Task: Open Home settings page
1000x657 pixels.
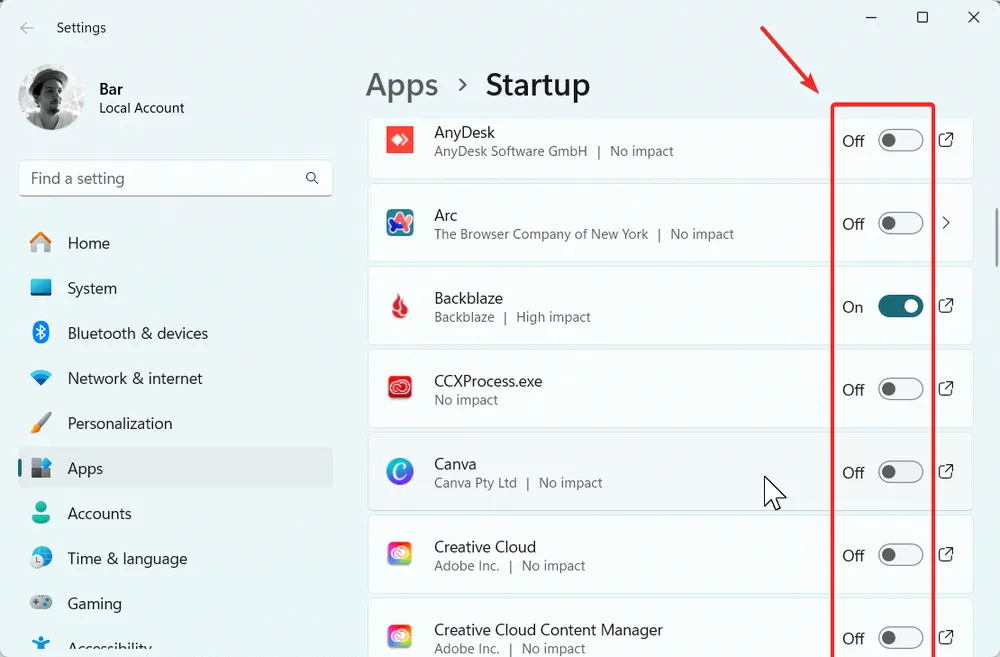Action: (x=175, y=243)
